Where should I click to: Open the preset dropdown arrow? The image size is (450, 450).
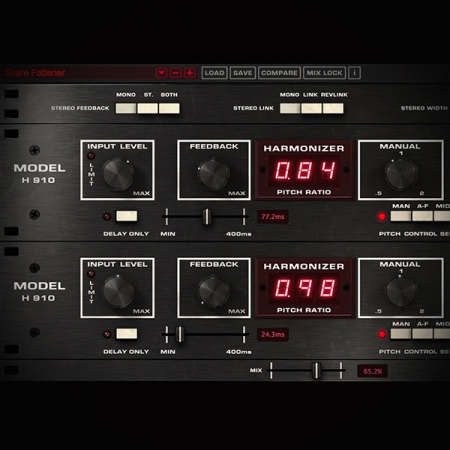[162, 73]
